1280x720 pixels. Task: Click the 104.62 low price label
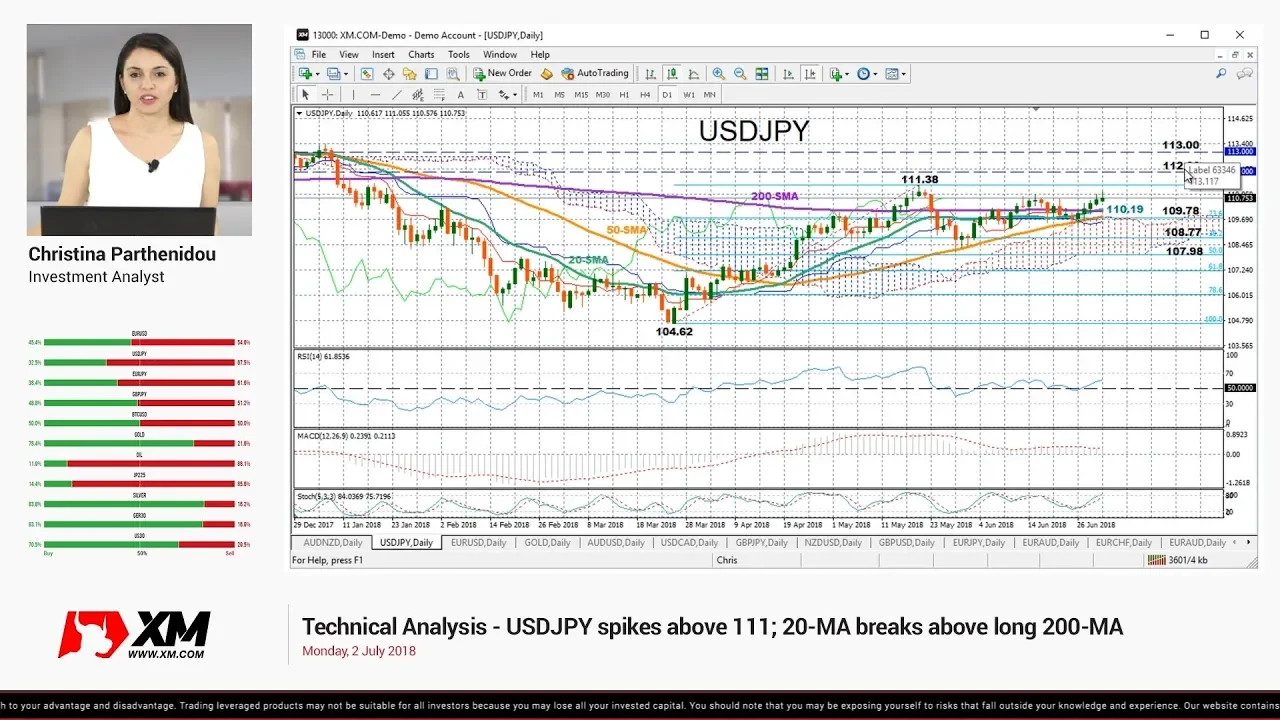click(x=674, y=331)
